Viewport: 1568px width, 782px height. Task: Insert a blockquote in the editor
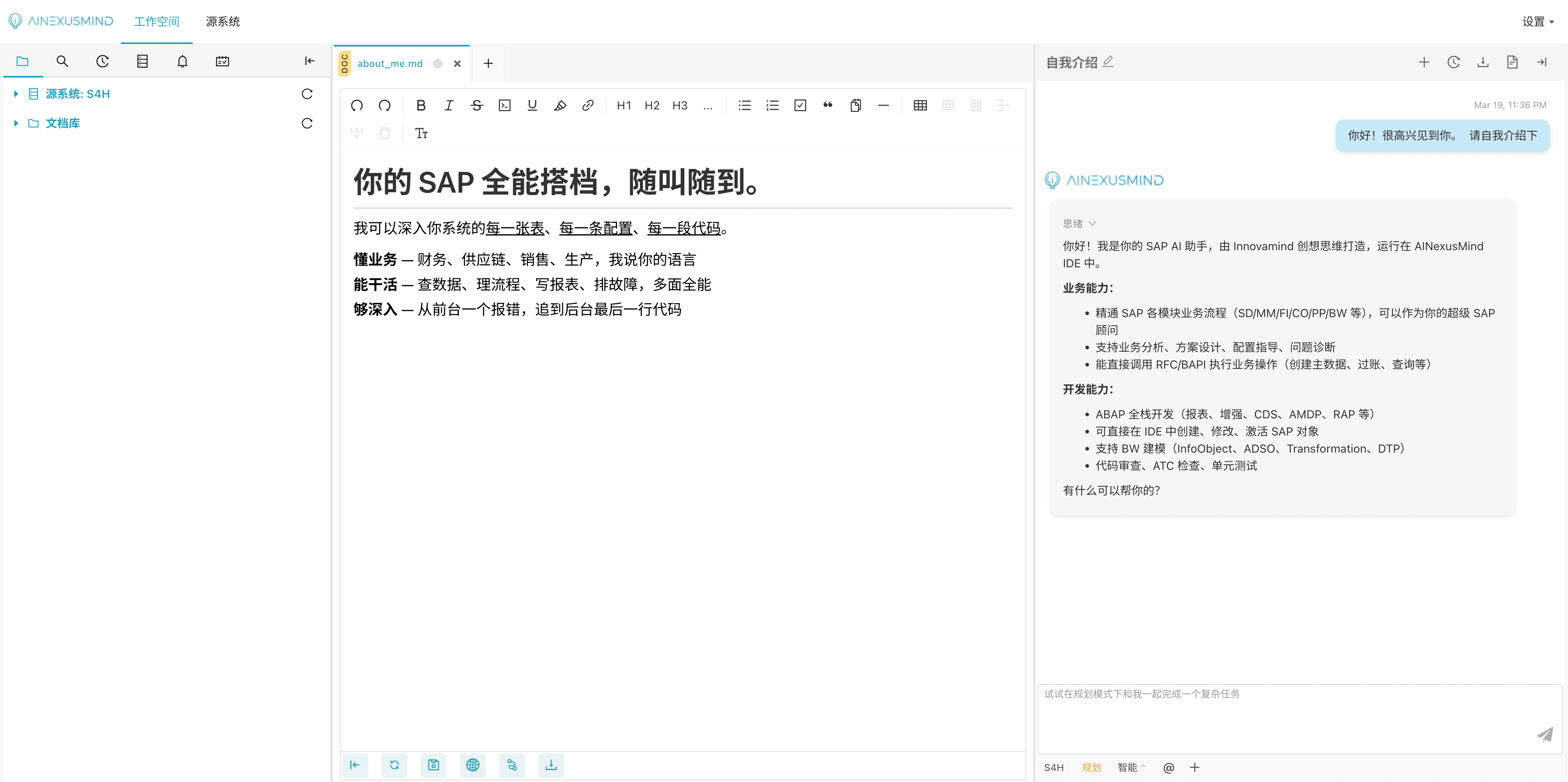(827, 105)
